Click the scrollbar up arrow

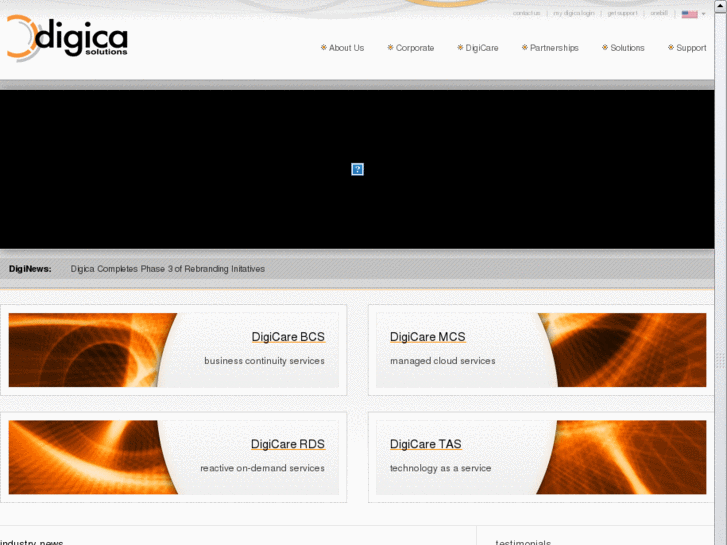[721, 6]
